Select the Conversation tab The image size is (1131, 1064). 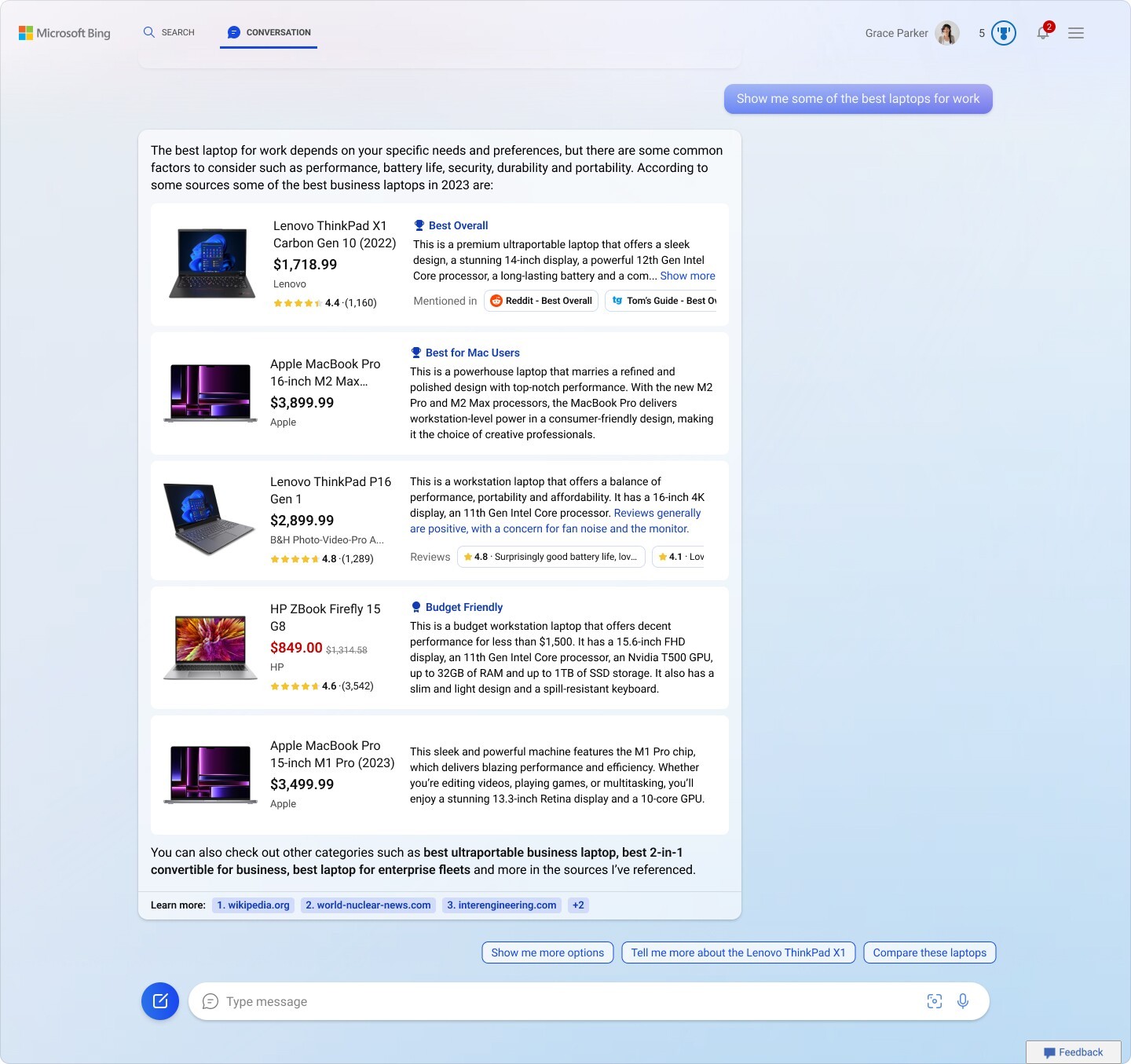[269, 32]
